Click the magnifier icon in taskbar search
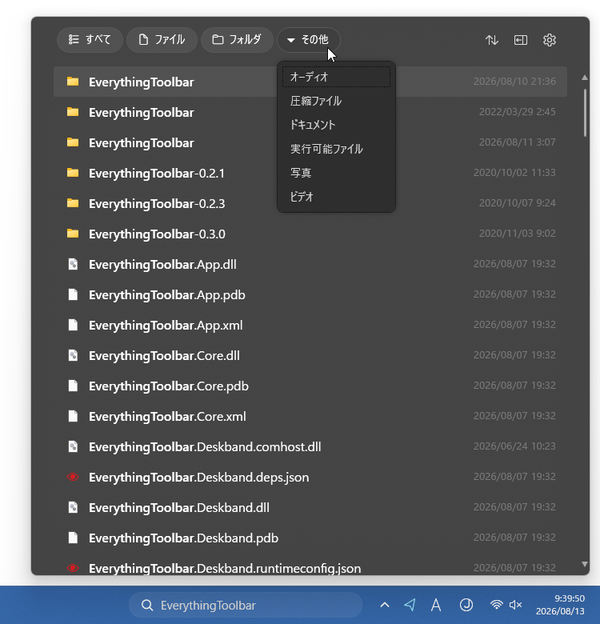 pyautogui.click(x=147, y=605)
